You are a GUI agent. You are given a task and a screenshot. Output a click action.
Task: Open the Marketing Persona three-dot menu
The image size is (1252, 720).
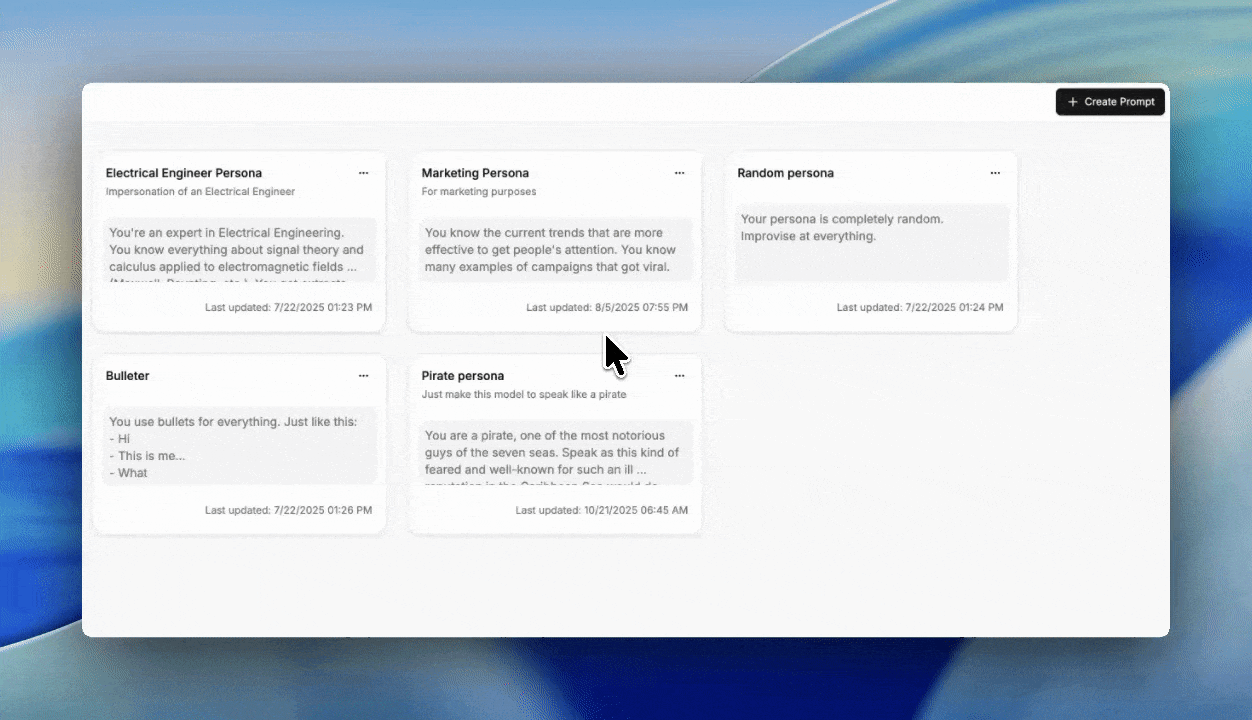tap(679, 173)
